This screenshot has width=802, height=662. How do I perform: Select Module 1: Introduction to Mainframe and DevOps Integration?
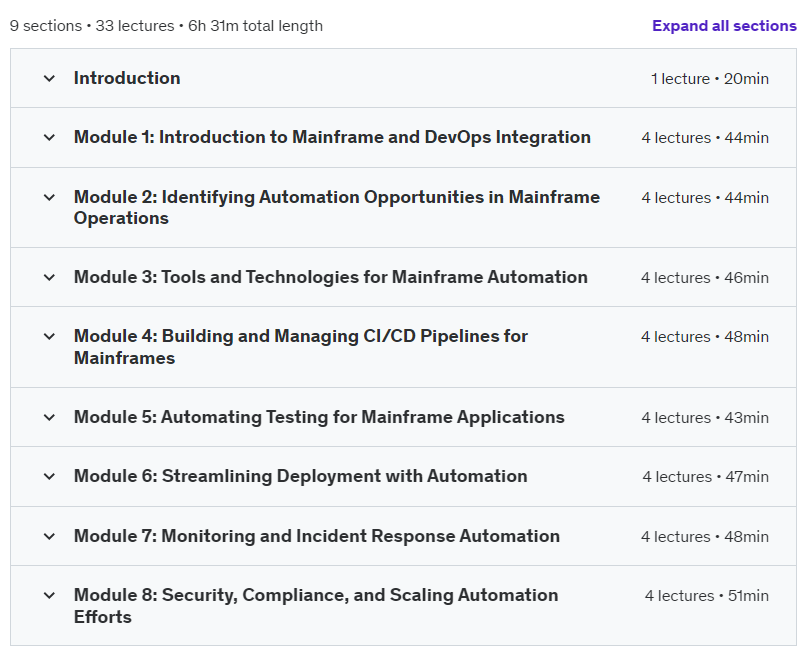(x=332, y=137)
